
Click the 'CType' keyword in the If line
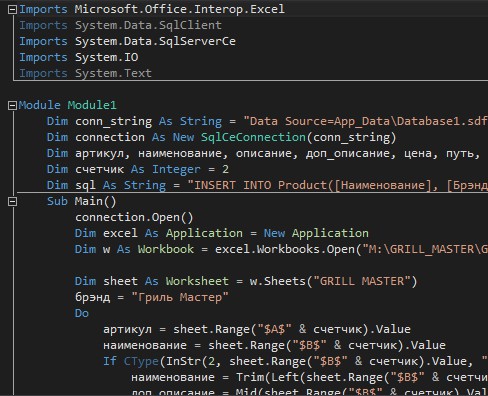pyautogui.click(x=141, y=361)
